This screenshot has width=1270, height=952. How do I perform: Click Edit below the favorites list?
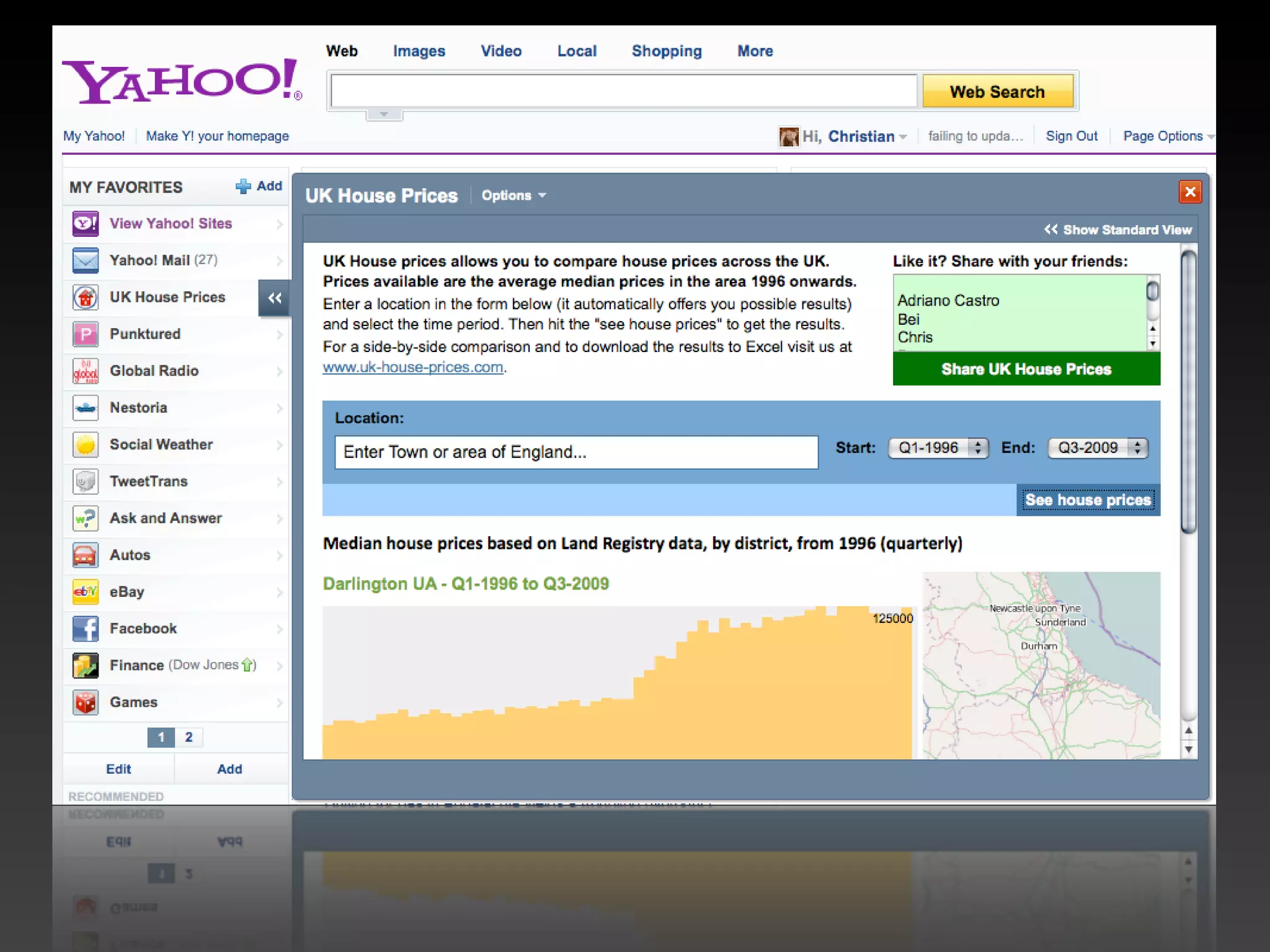click(x=118, y=769)
